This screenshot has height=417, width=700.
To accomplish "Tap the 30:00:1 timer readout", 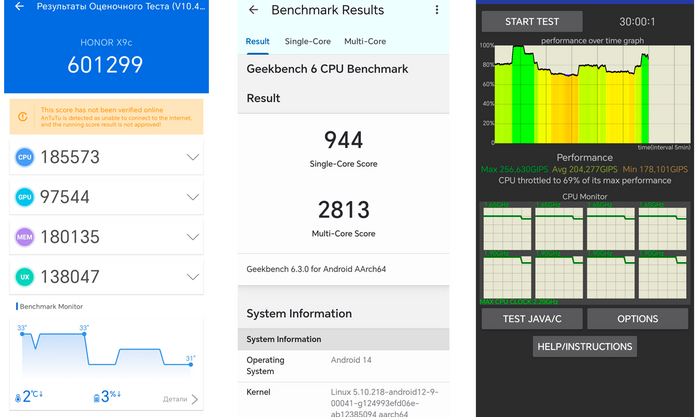I will [637, 21].
